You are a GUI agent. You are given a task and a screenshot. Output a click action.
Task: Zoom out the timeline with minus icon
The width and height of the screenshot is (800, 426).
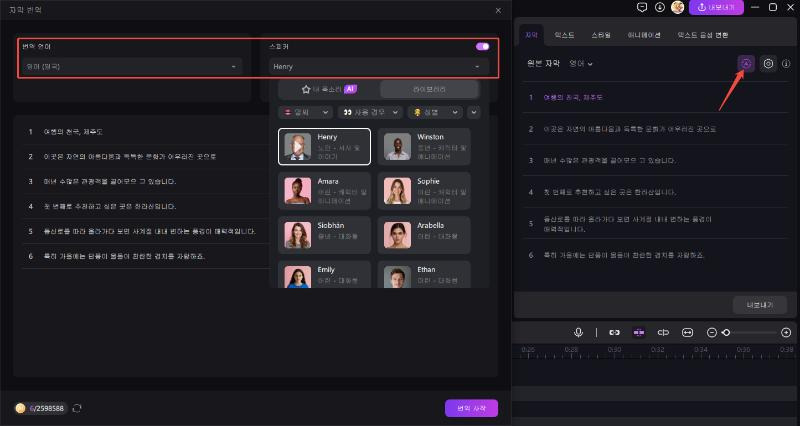(712, 333)
